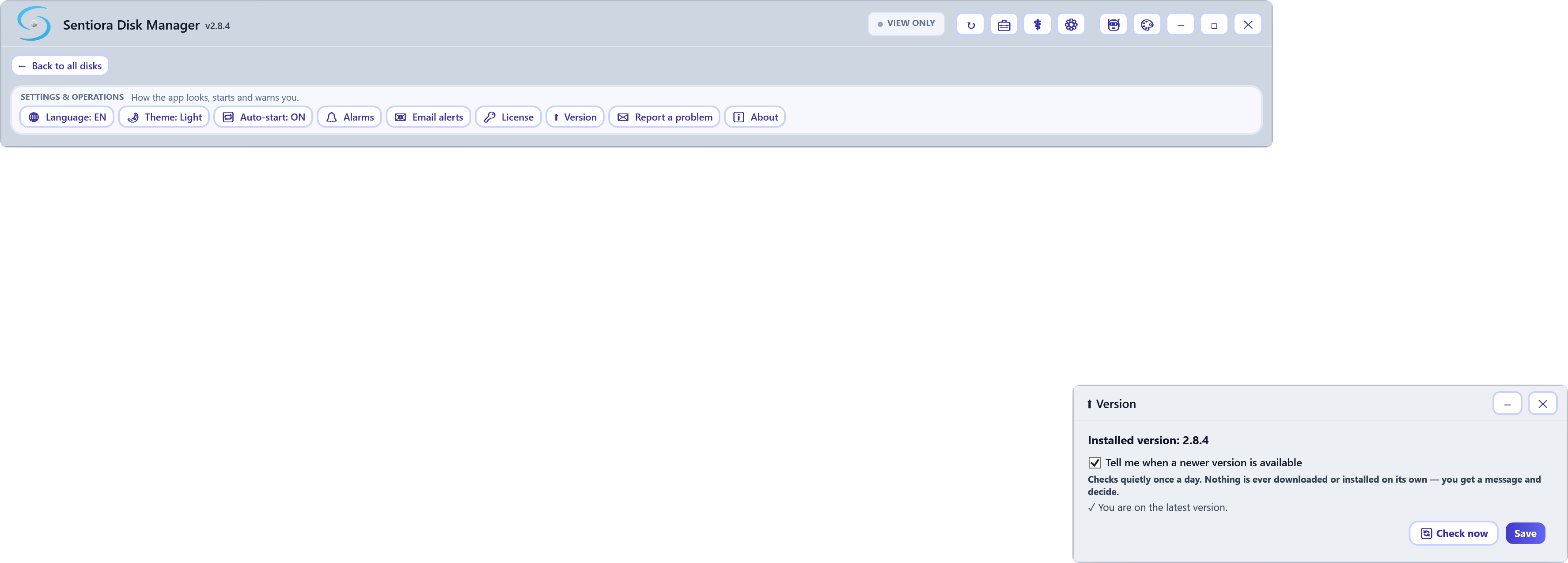Minimize the Version dialog

coord(1507,404)
